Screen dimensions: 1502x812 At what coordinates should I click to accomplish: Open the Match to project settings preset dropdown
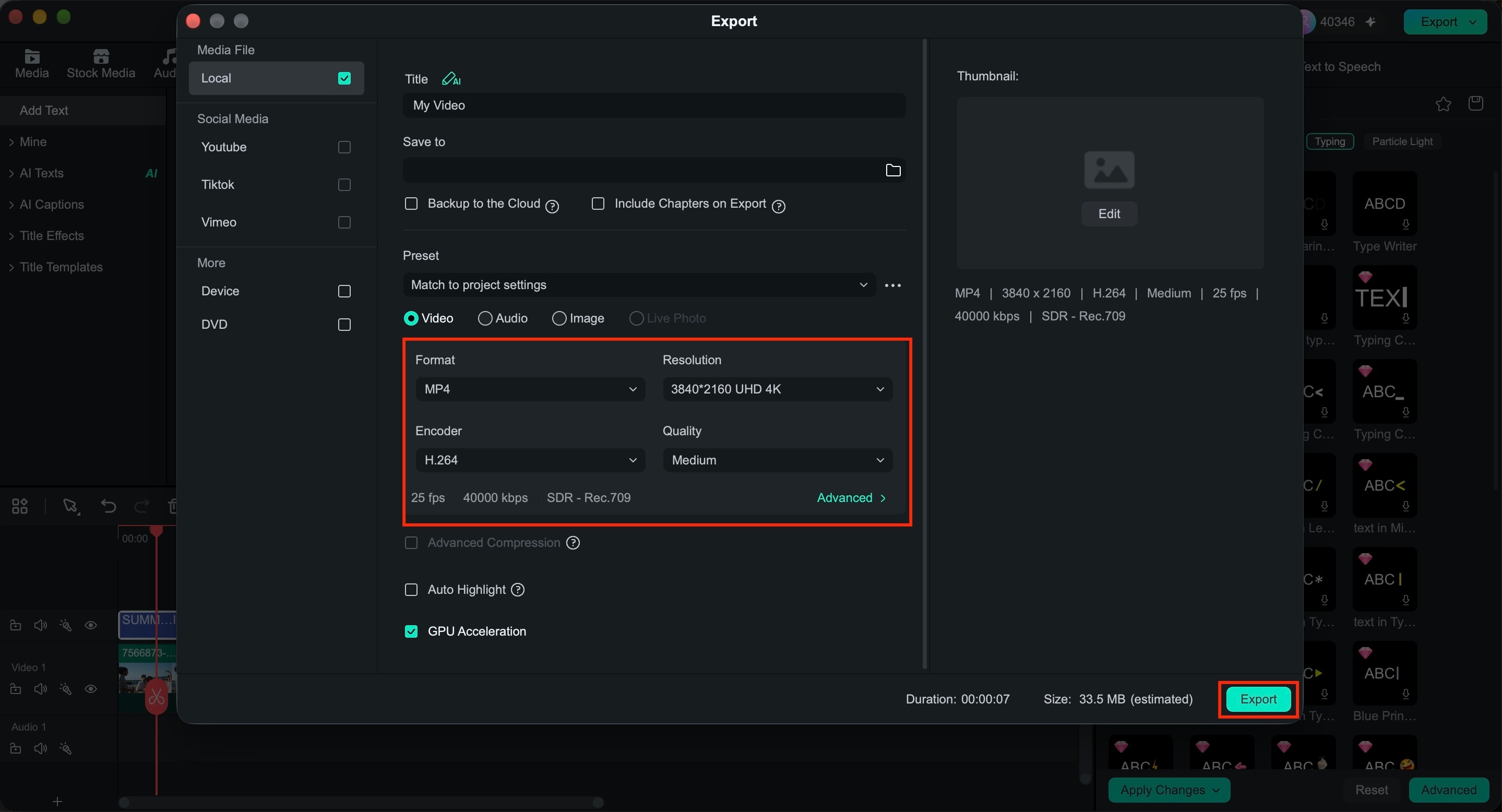click(639, 285)
